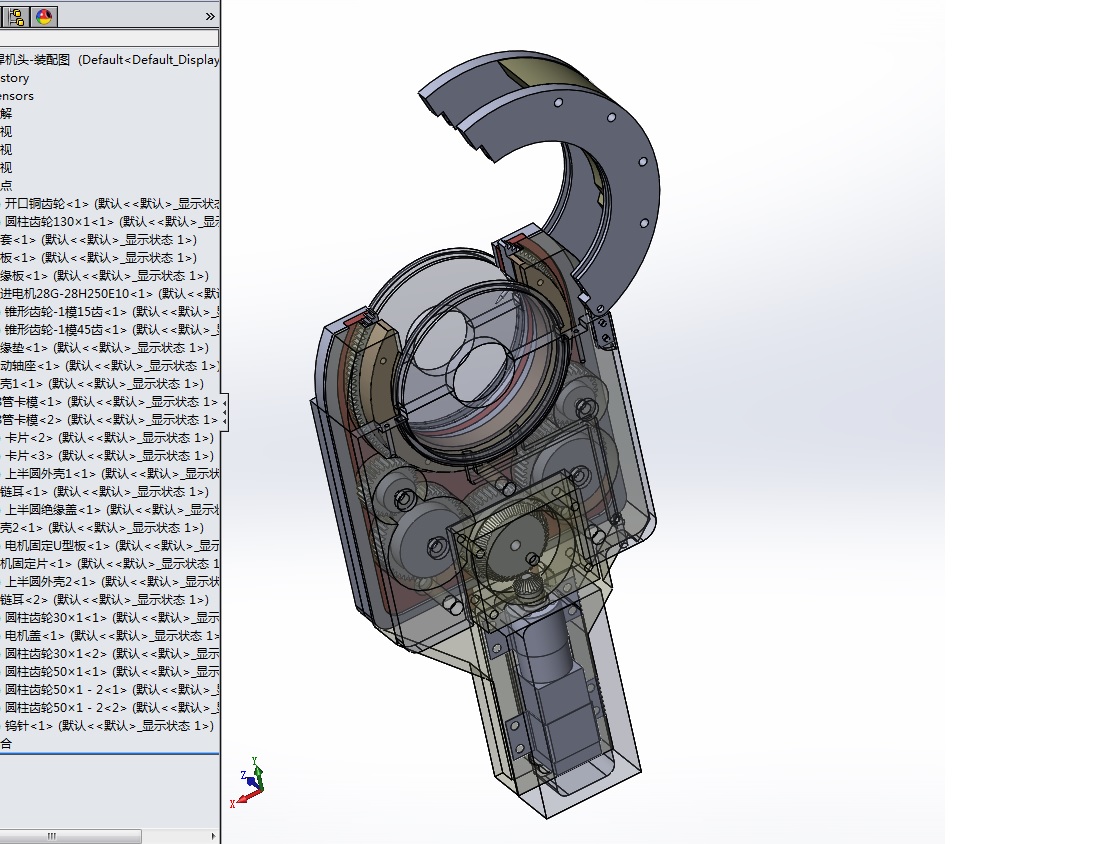Select component 圆柱齿轮50×1<1>
Viewport: 1104px width, 844px height.
coord(112,672)
